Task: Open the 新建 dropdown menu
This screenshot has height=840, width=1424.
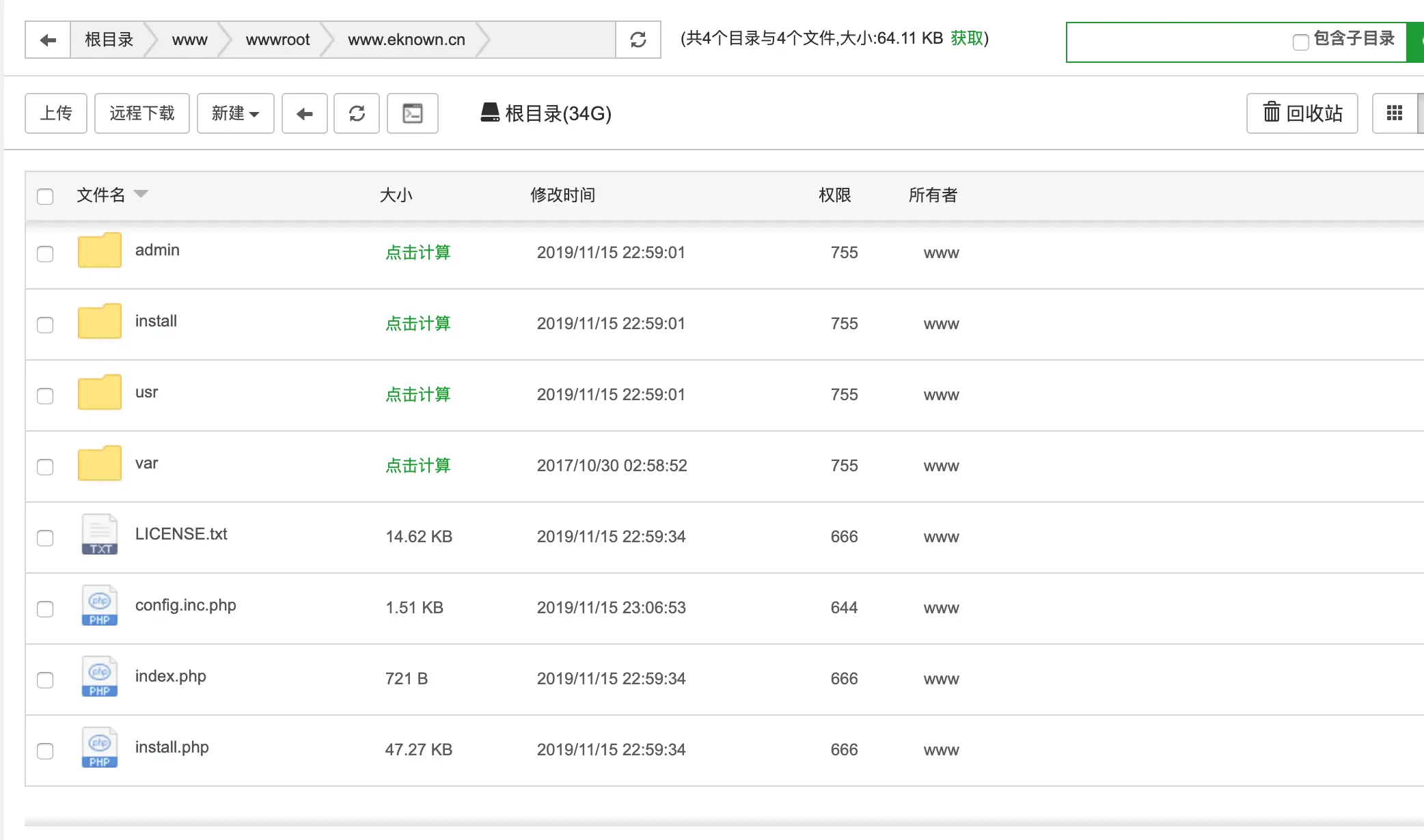Action: (x=235, y=113)
